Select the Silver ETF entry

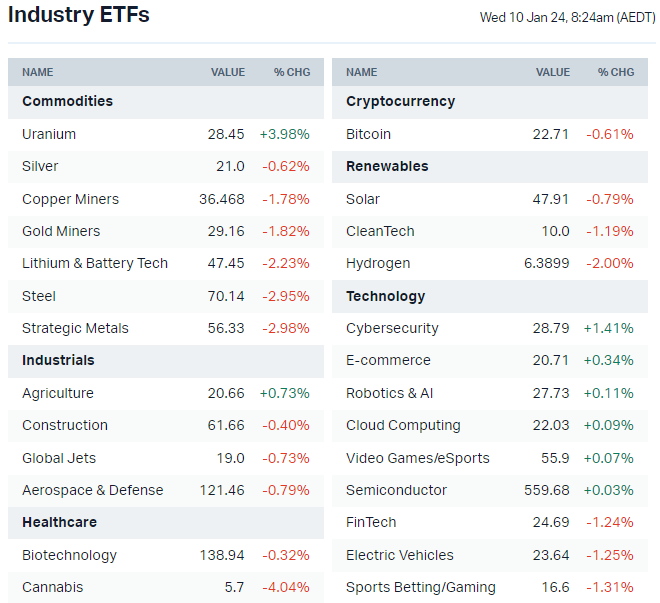point(40,166)
